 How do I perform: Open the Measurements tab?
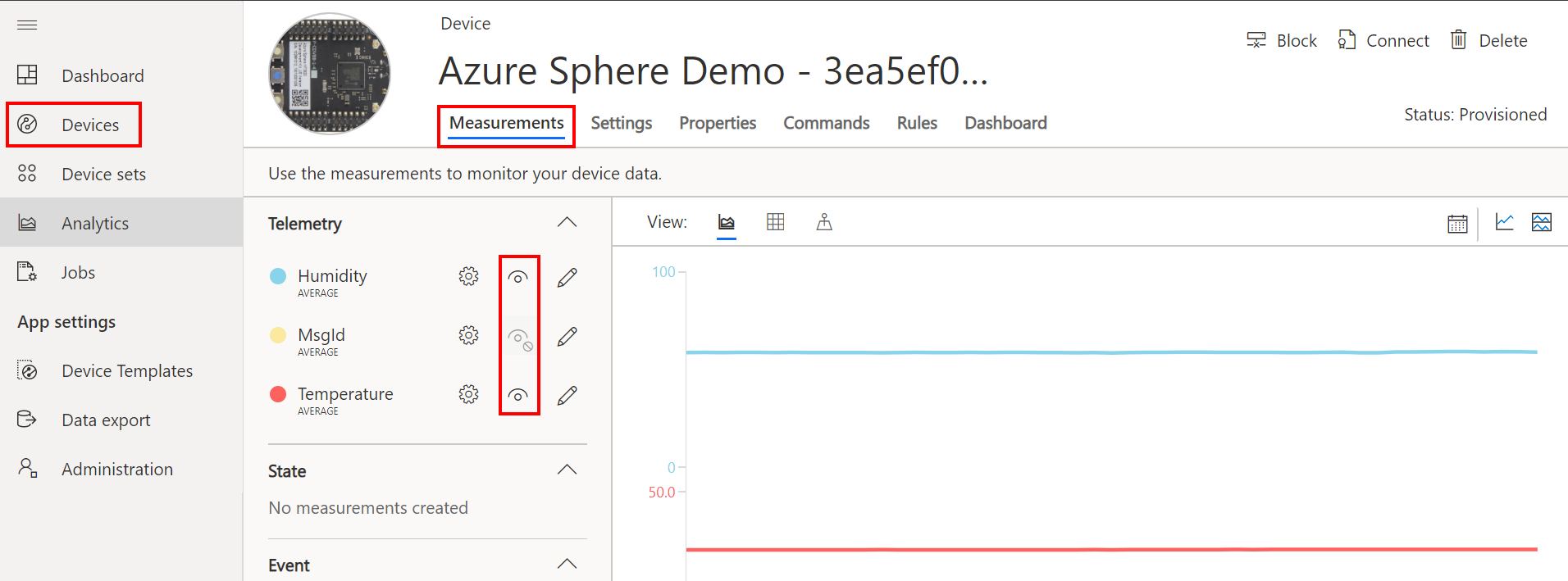tap(507, 123)
